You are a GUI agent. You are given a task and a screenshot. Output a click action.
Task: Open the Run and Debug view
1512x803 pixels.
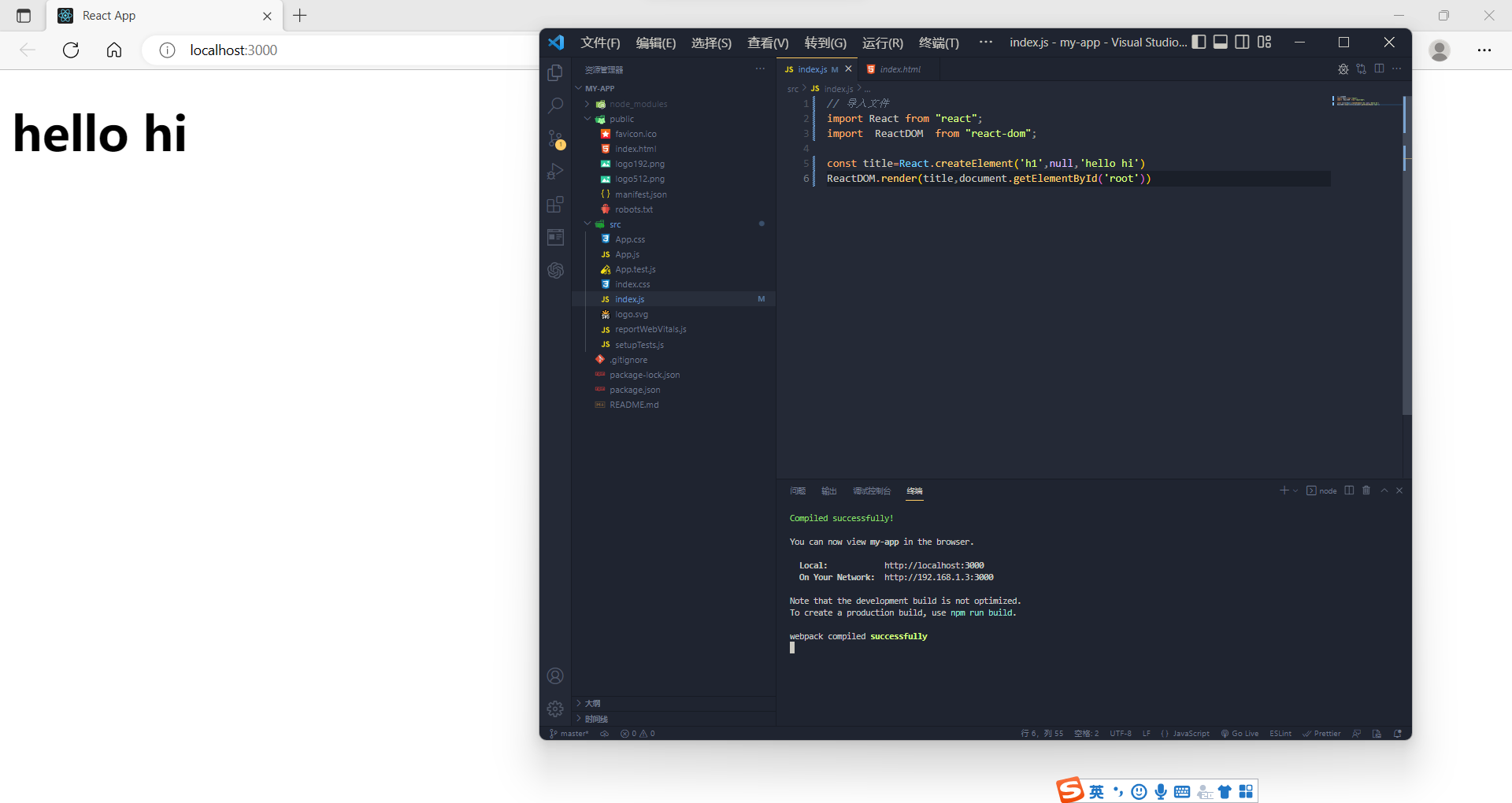pos(556,170)
